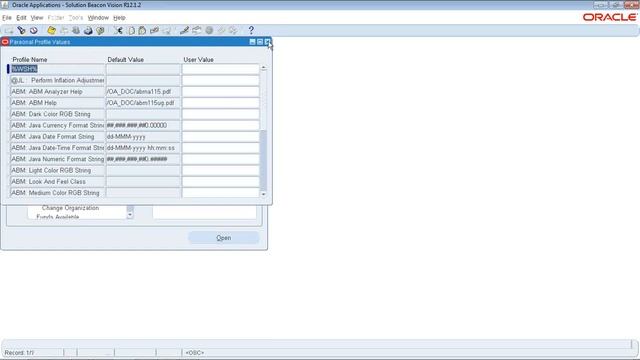Click the Delete record toolbar icon
This screenshot has height=360, width=640.
coord(167,31)
